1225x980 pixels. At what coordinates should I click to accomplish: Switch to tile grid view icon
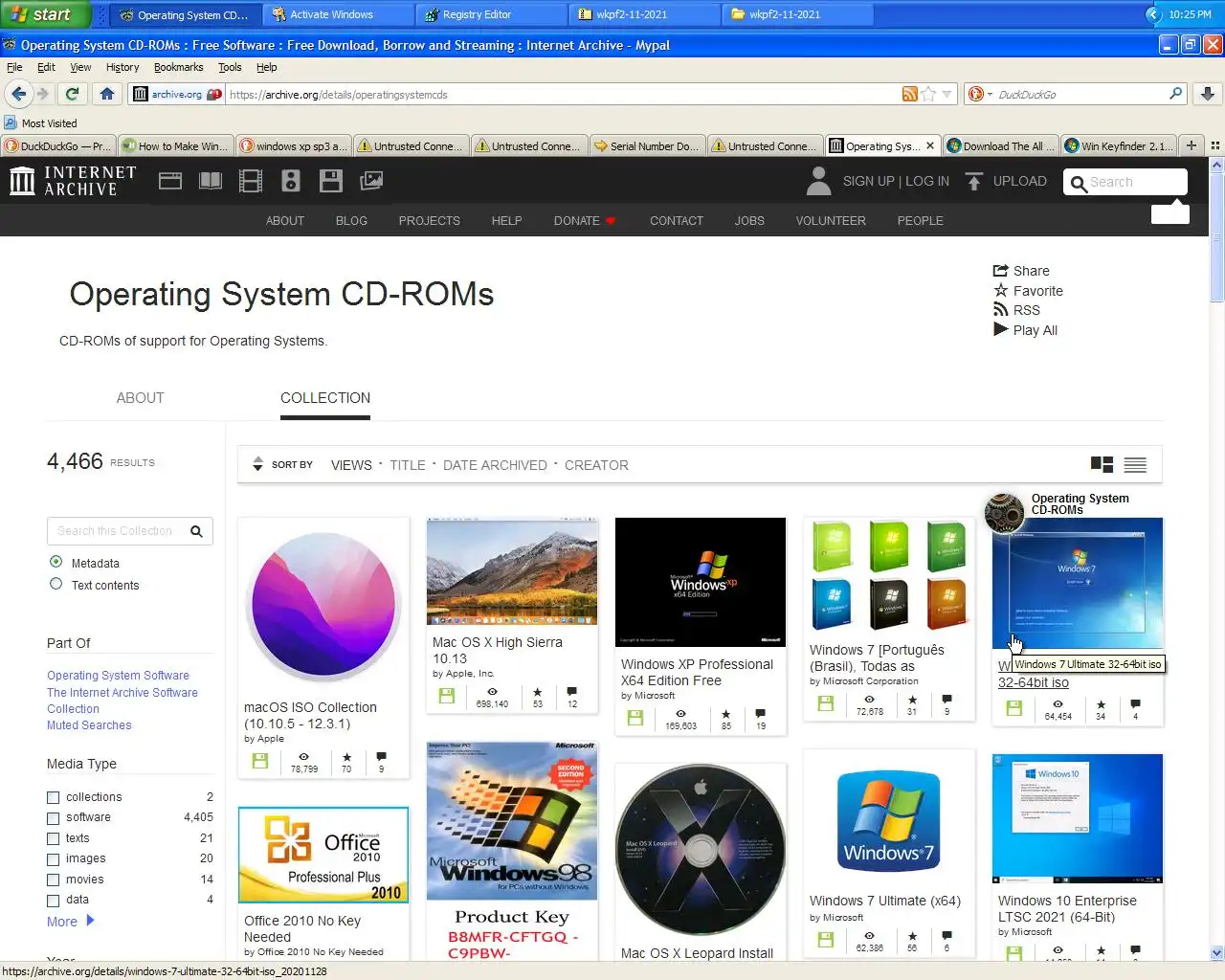pos(1102,465)
